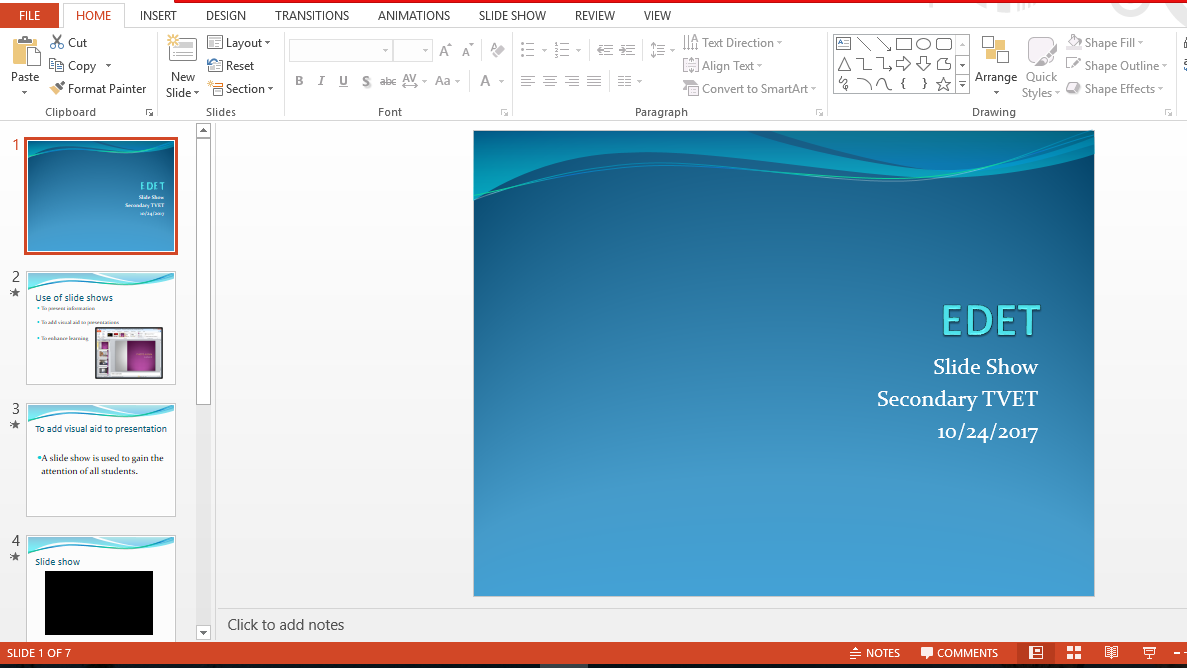Select the oval shape tool
Viewport: 1187px width, 668px height.
pos(924,43)
